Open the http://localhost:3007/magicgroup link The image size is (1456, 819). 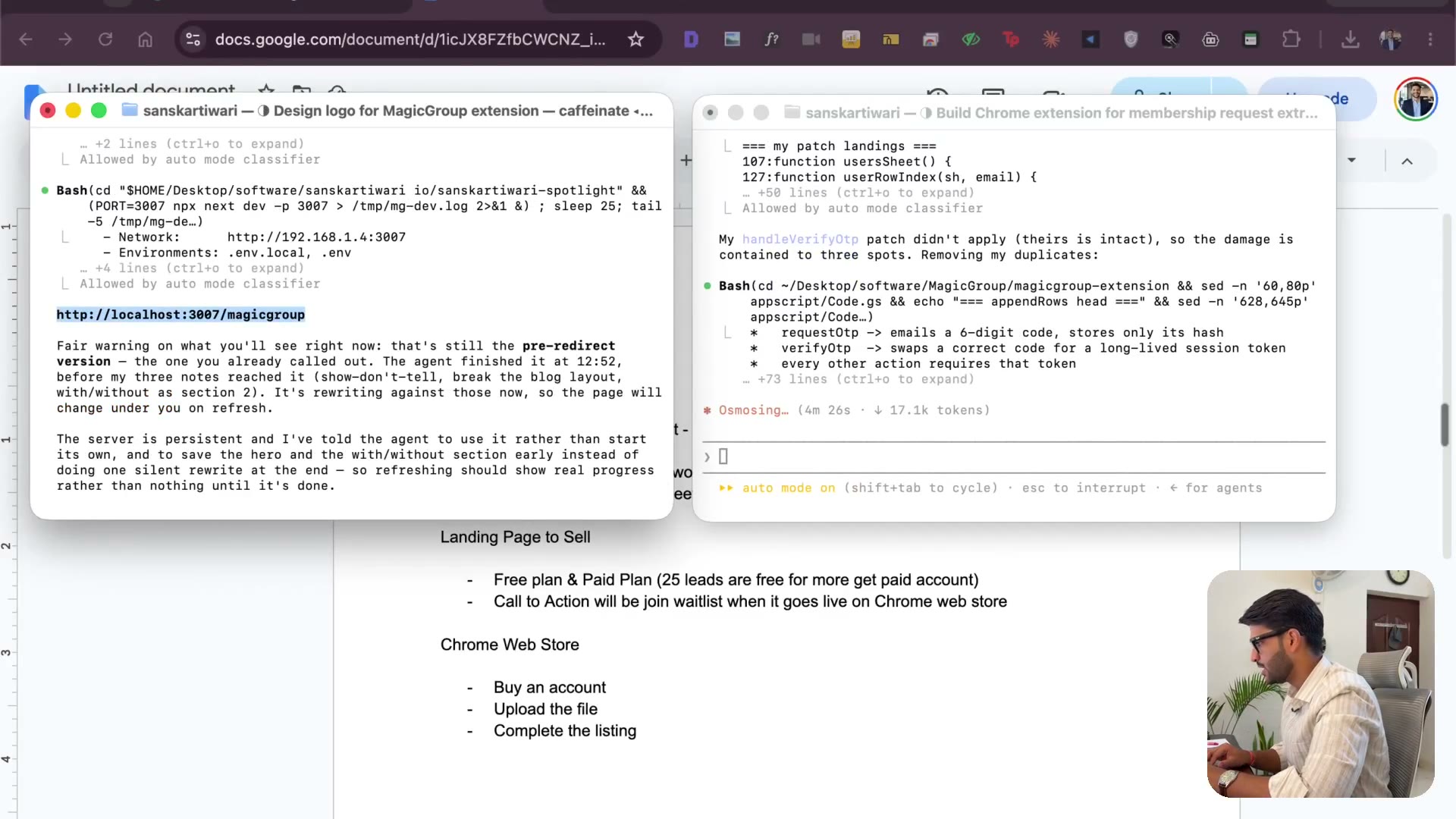click(x=180, y=315)
